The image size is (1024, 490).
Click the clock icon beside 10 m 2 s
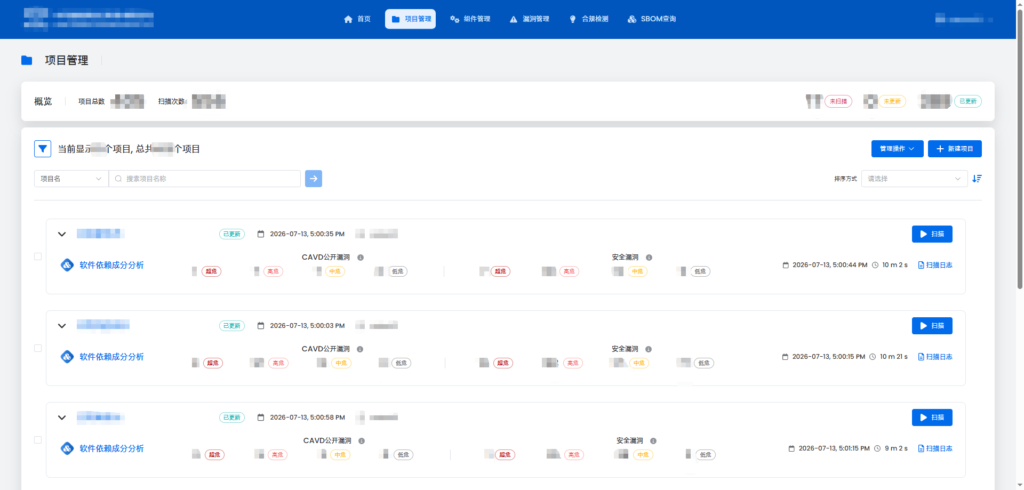(874, 265)
